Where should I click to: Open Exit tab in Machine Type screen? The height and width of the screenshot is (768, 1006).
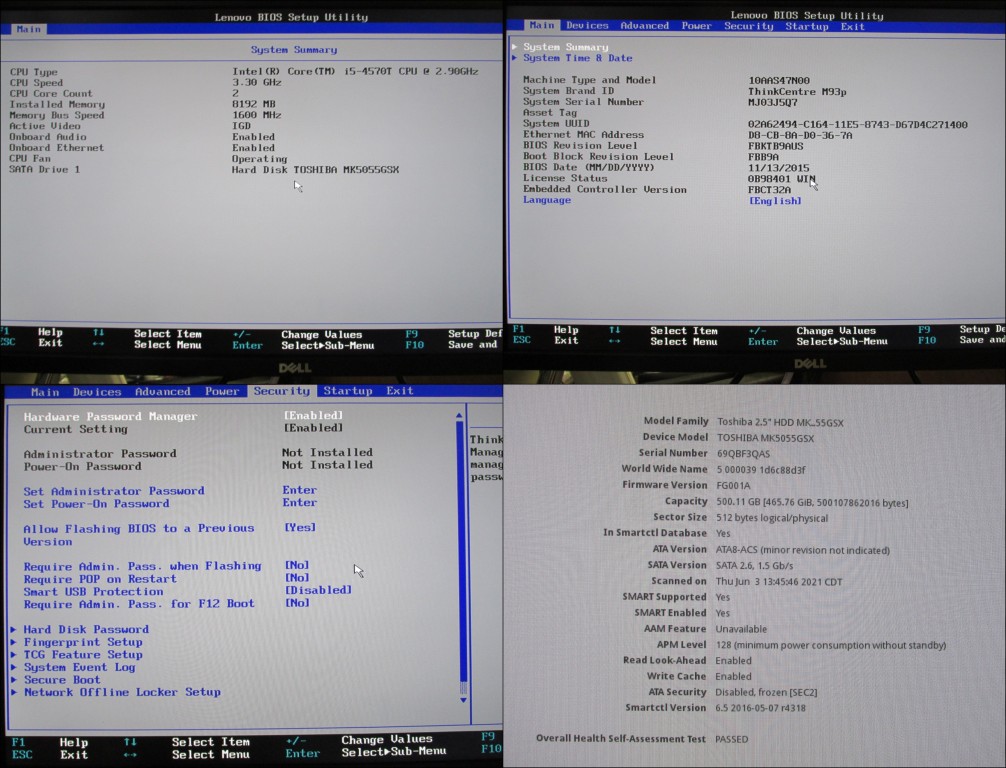click(853, 26)
